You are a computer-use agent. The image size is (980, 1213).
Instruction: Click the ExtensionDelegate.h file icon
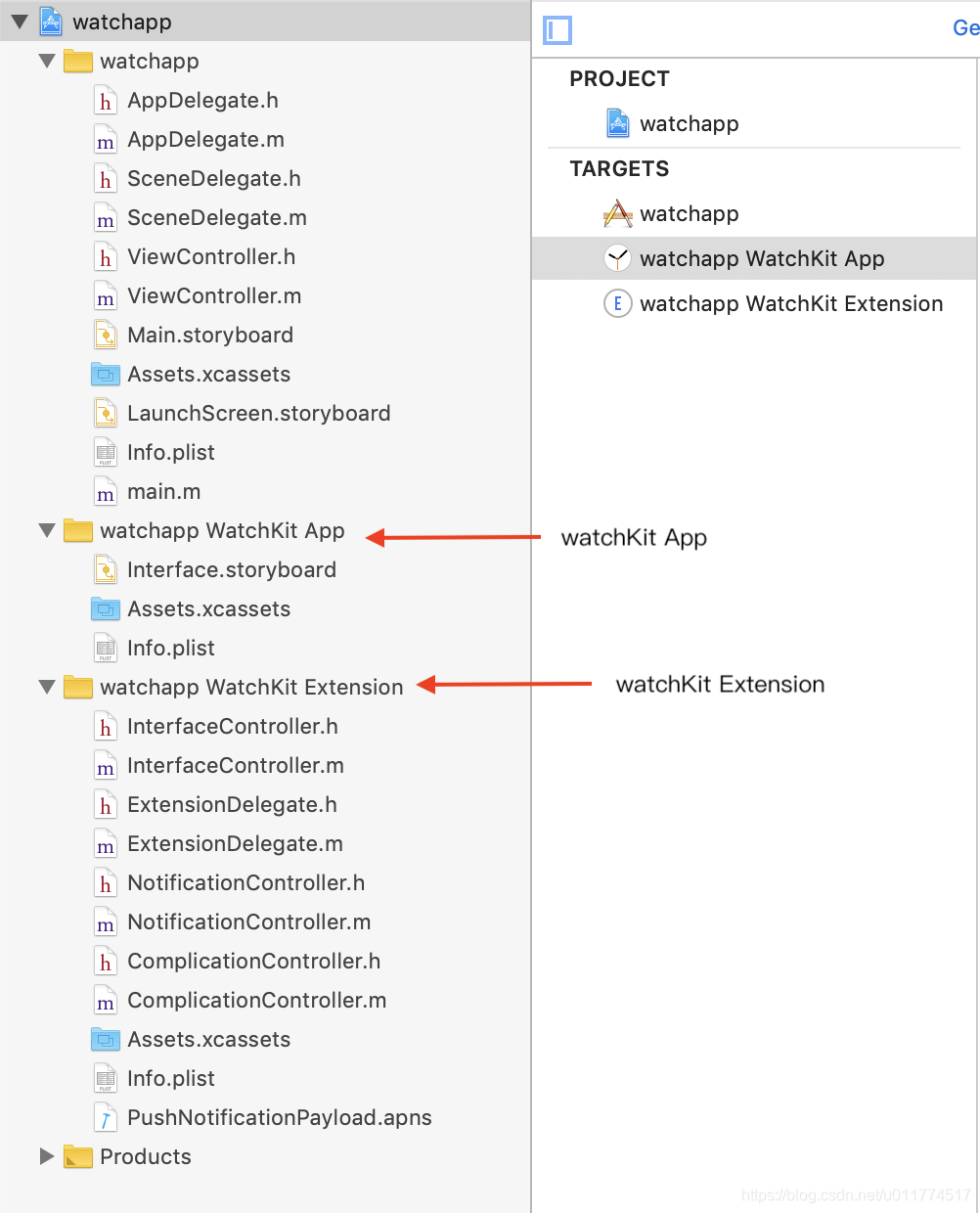(106, 804)
